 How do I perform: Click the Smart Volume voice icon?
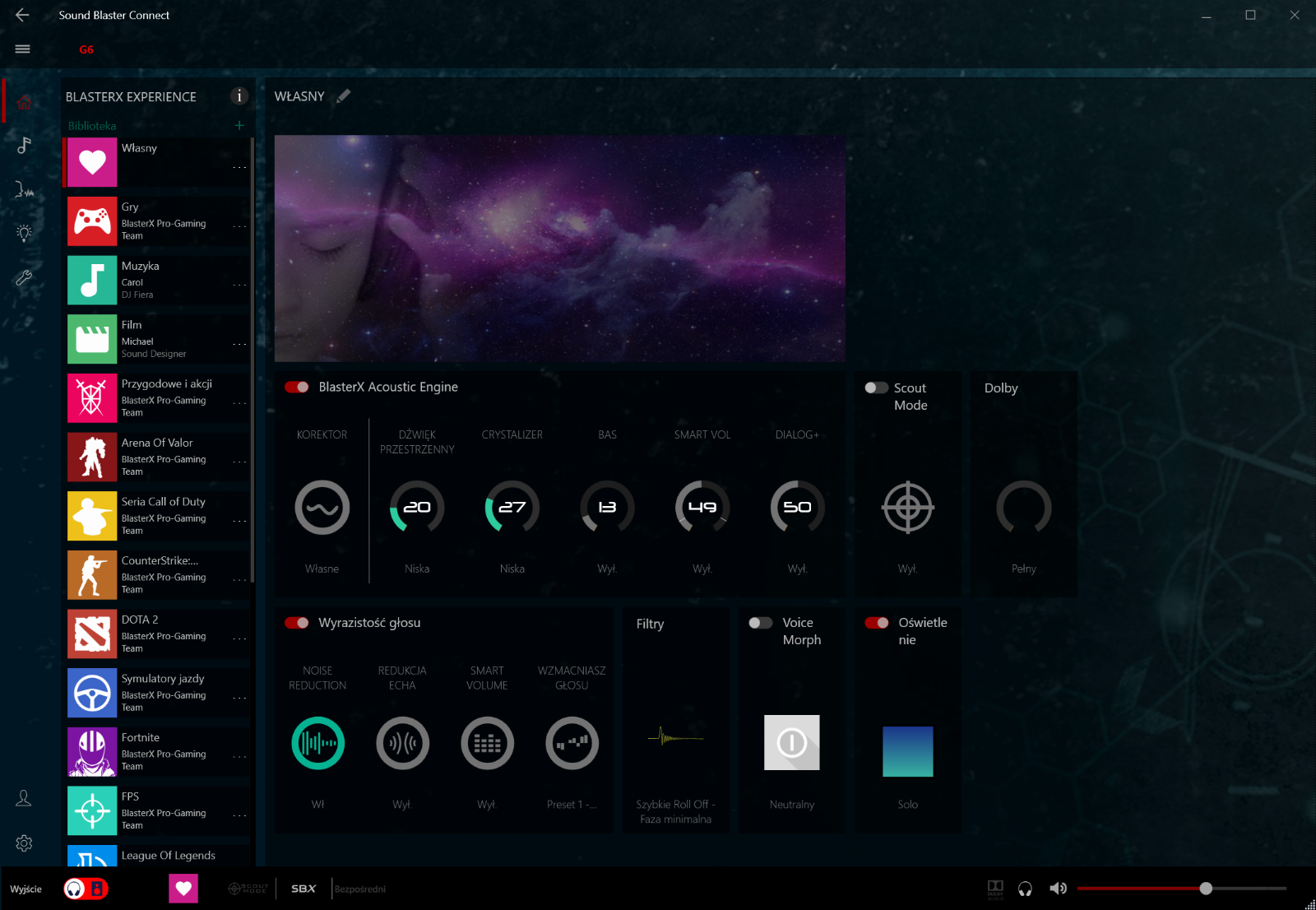tap(487, 744)
